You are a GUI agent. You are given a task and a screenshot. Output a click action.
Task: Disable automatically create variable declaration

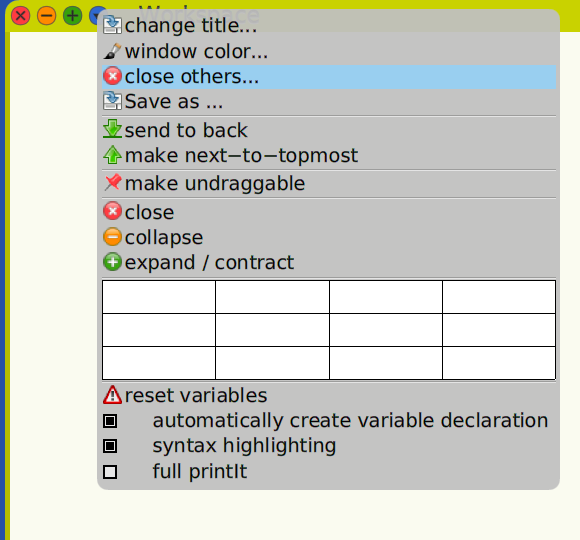point(110,421)
